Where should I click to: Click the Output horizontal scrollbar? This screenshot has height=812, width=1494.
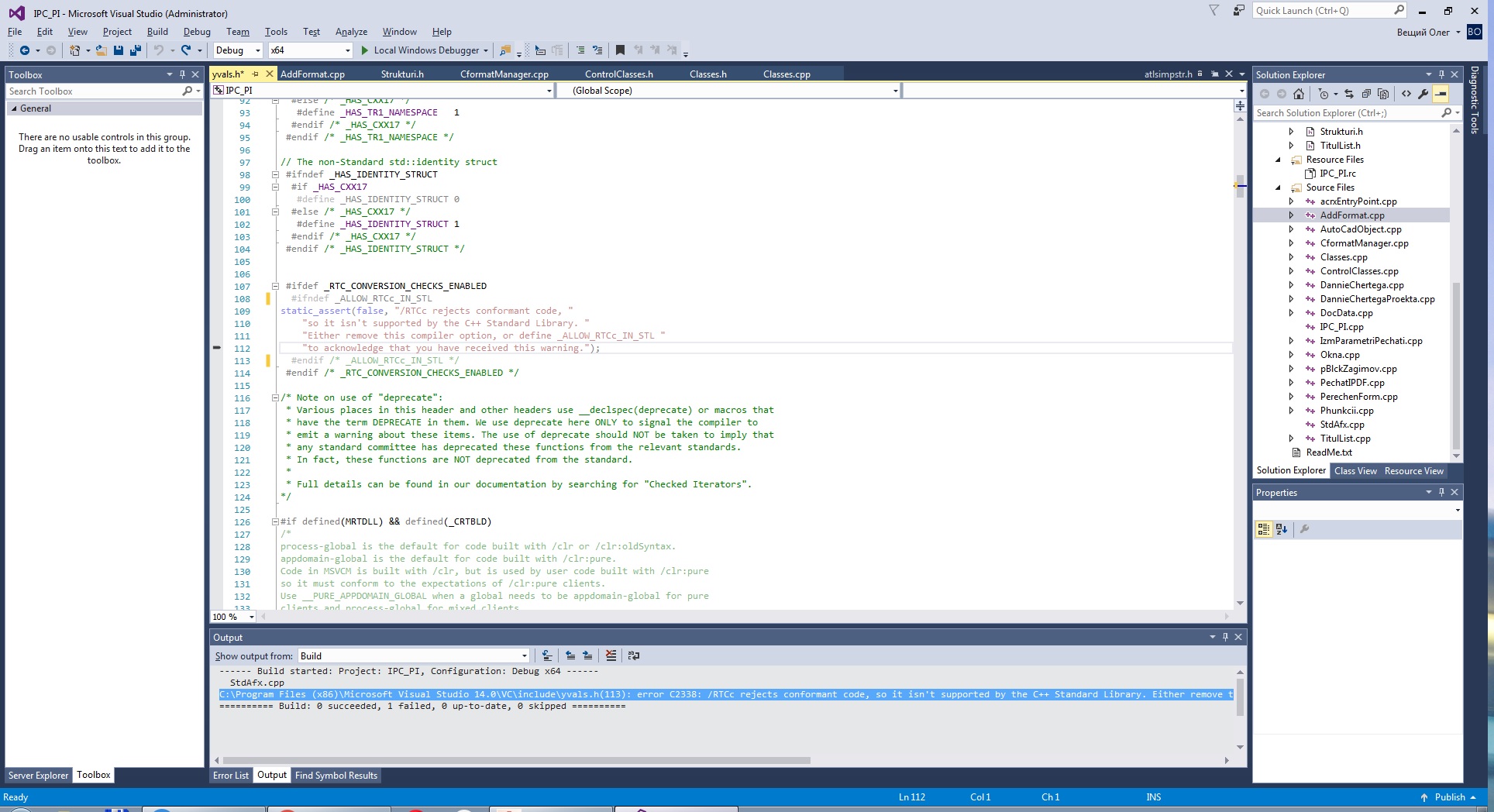coord(516,760)
